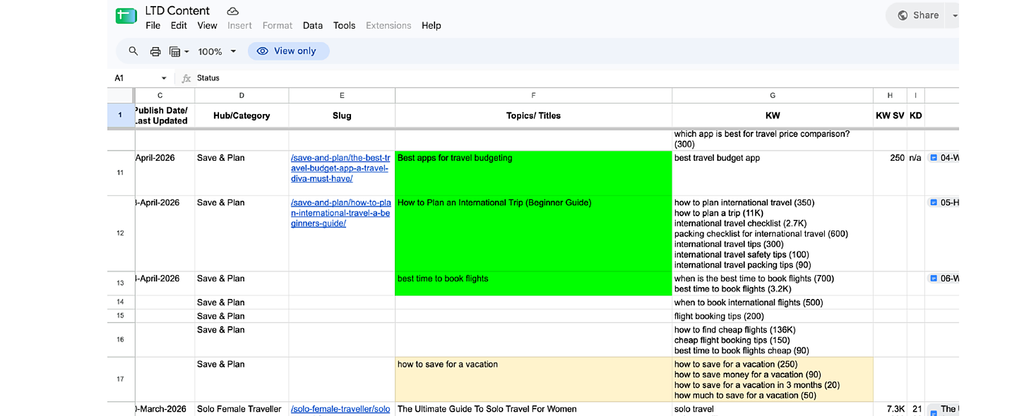
Task: Open the solo-female-traveller slug link
Action: [x=341, y=409]
